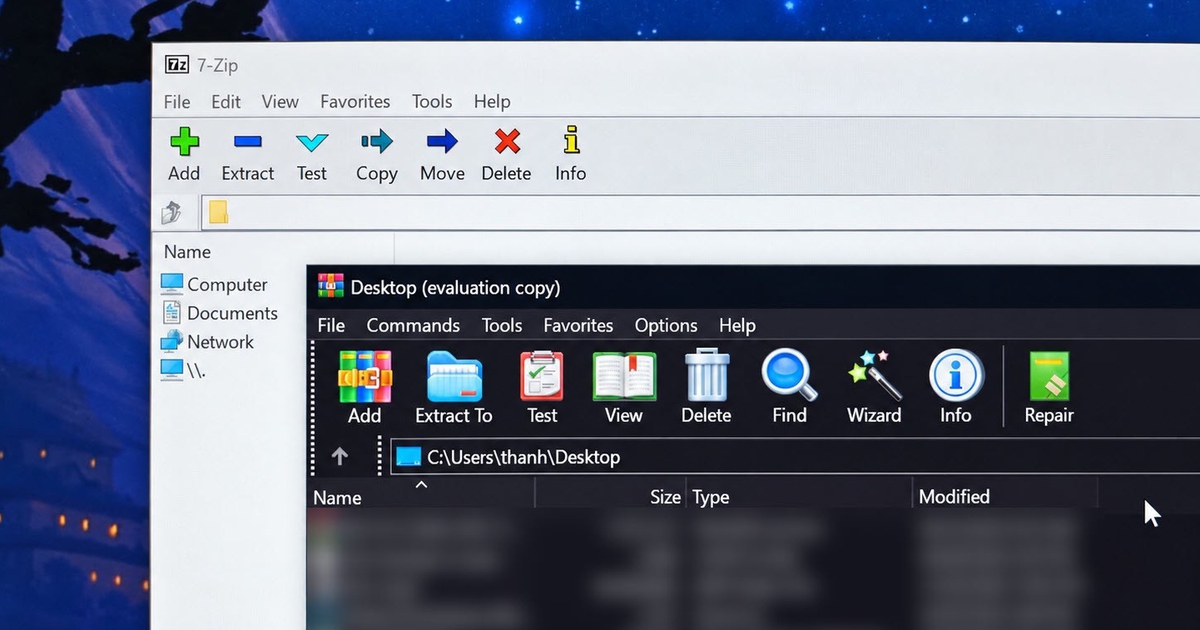Click the drive icon in WinRAR address bar

point(408,457)
